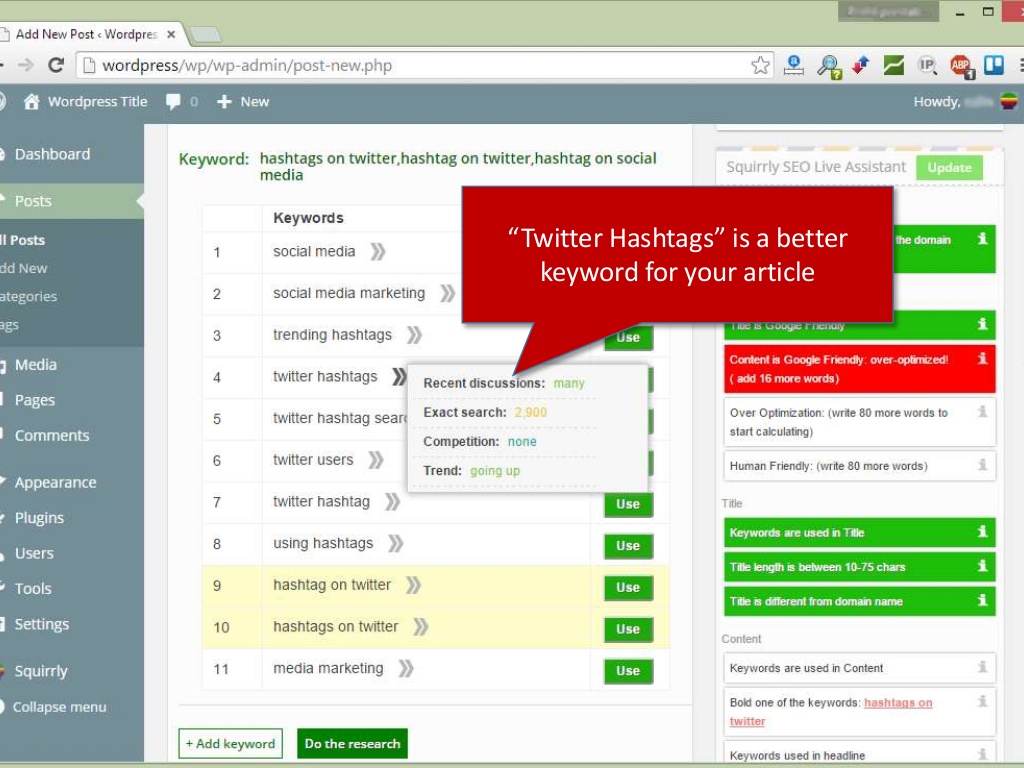Bookmark this page with the star icon

[760, 65]
